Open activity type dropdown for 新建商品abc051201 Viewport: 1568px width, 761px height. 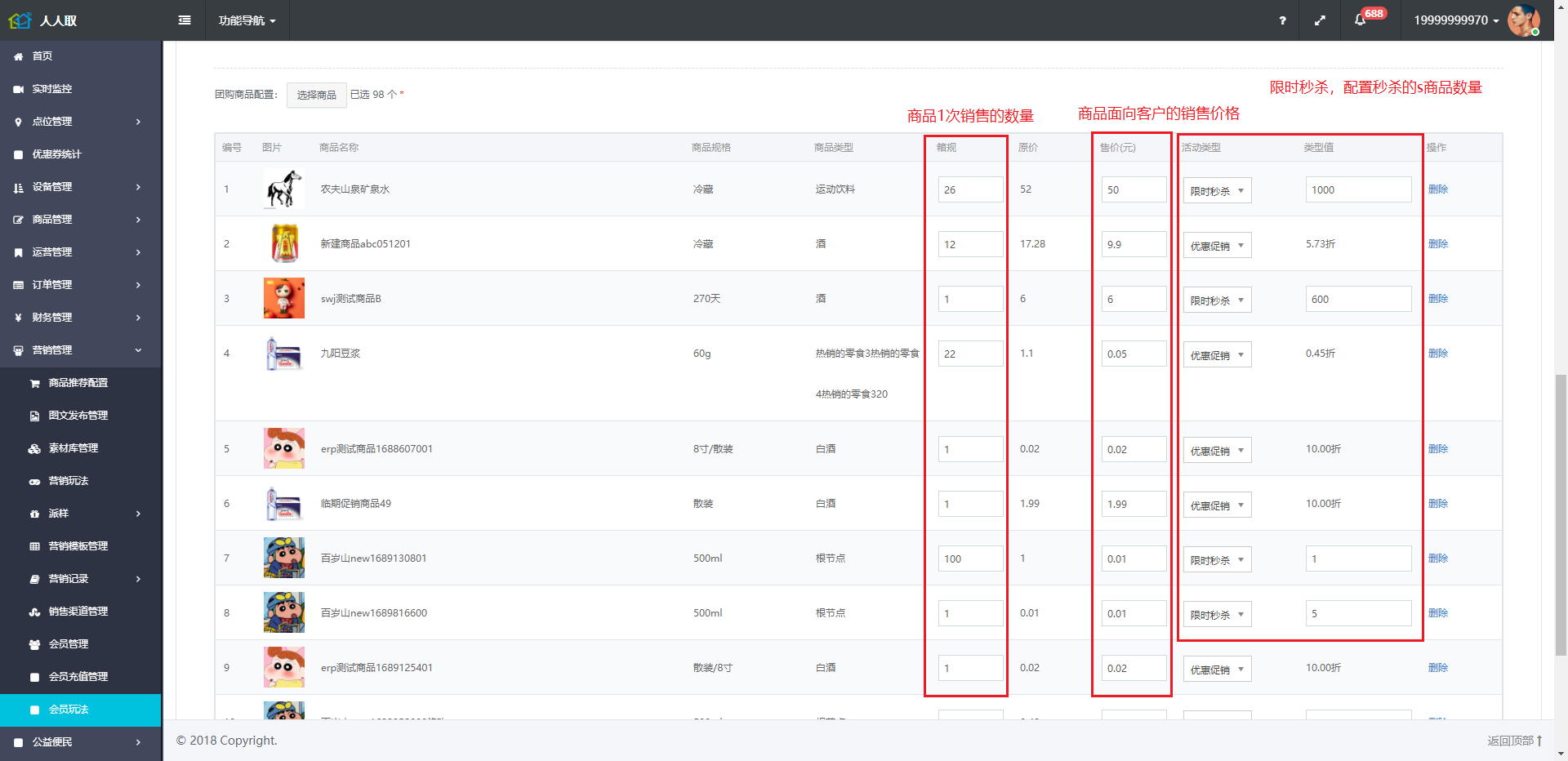pyautogui.click(x=1217, y=245)
